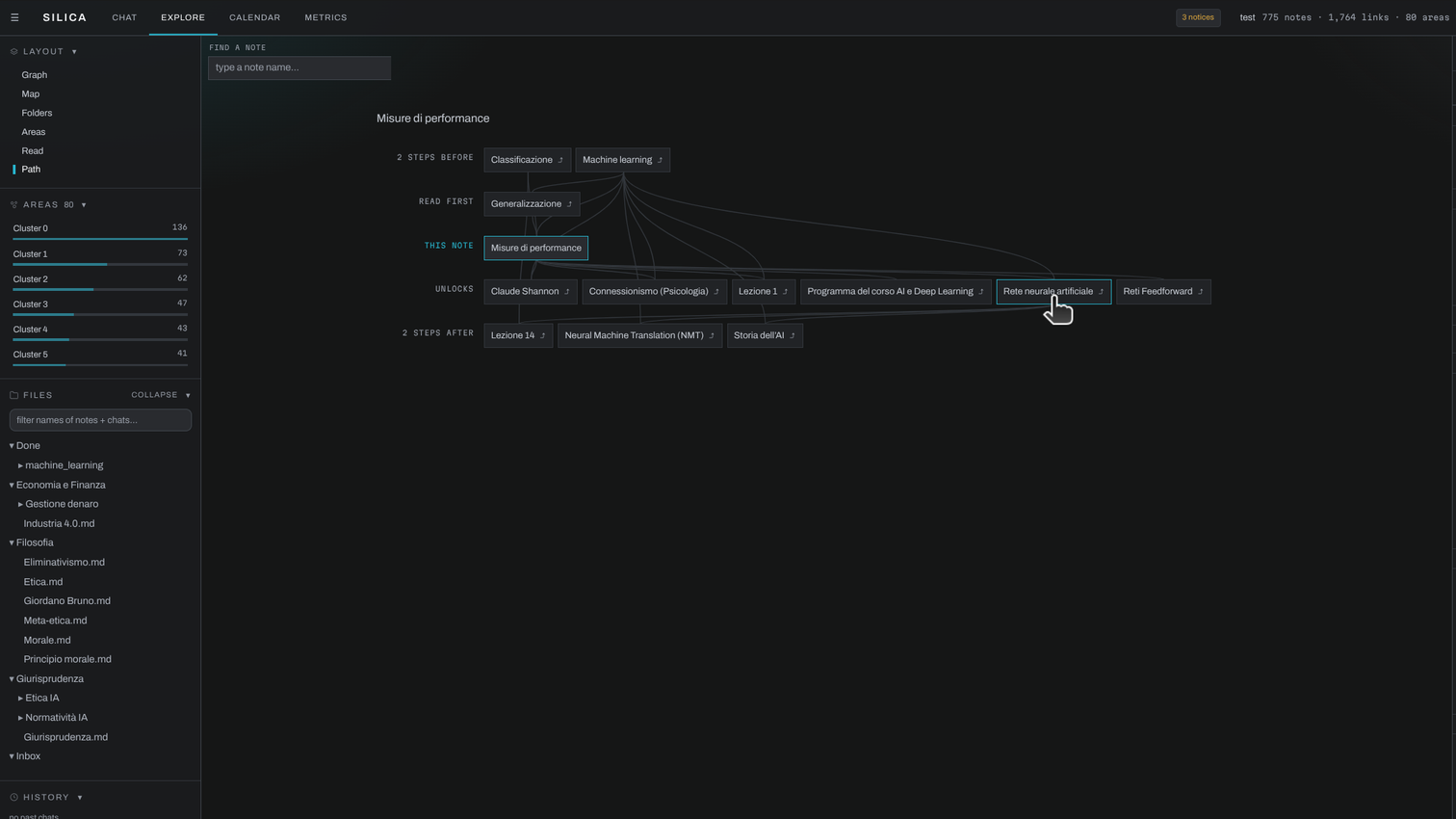Open Principio morale.md file
Screen dimensions: 1456x819
point(67,659)
